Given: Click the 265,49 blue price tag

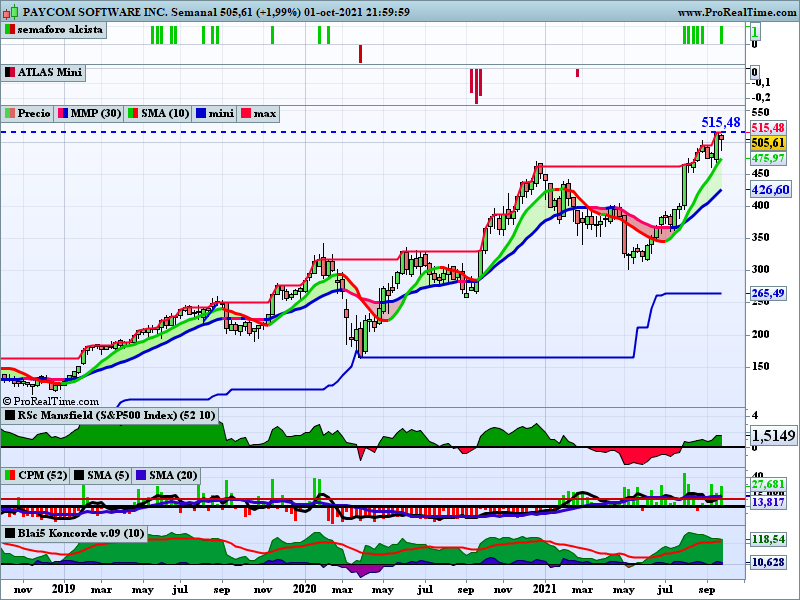Looking at the screenshot, I should click(768, 293).
